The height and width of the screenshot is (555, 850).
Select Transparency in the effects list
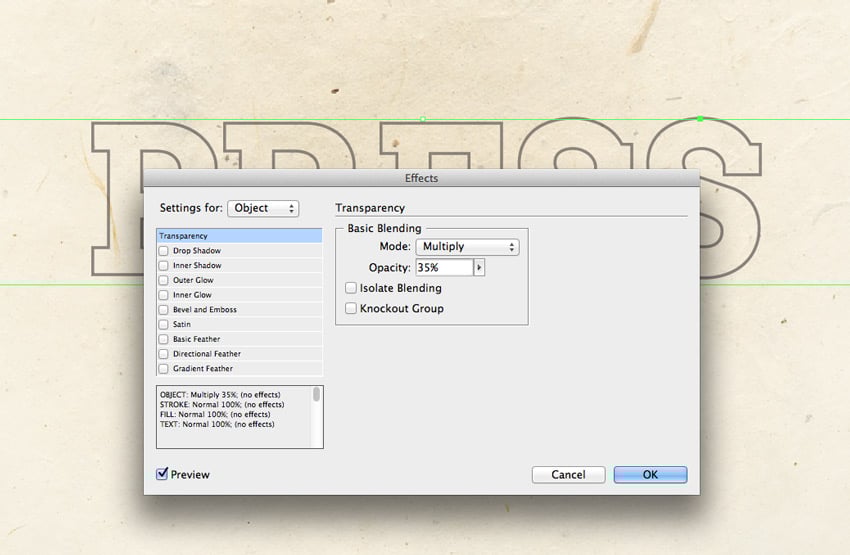point(238,236)
